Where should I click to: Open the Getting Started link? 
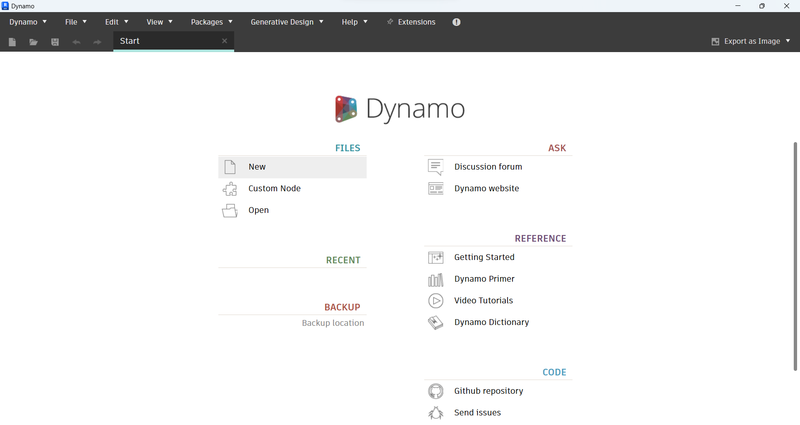point(484,258)
